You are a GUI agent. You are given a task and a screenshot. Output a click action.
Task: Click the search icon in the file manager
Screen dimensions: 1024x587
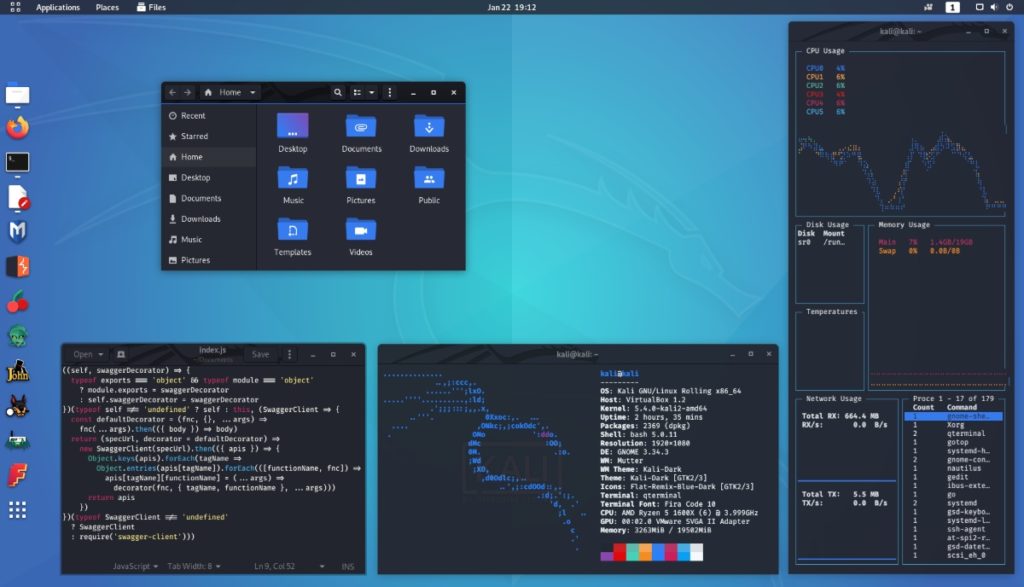[339, 91]
